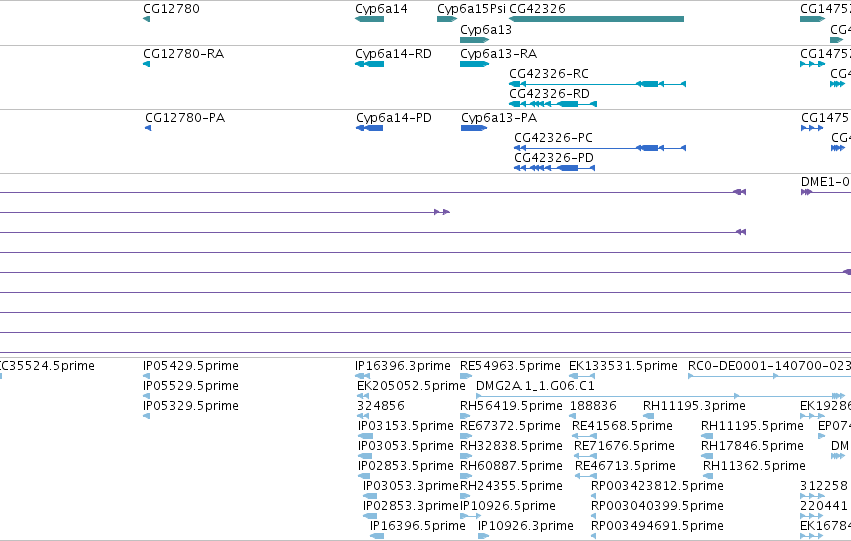The height and width of the screenshot is (541, 851).
Task: Click the CG42326-RD transcript label
Action: 549,94
